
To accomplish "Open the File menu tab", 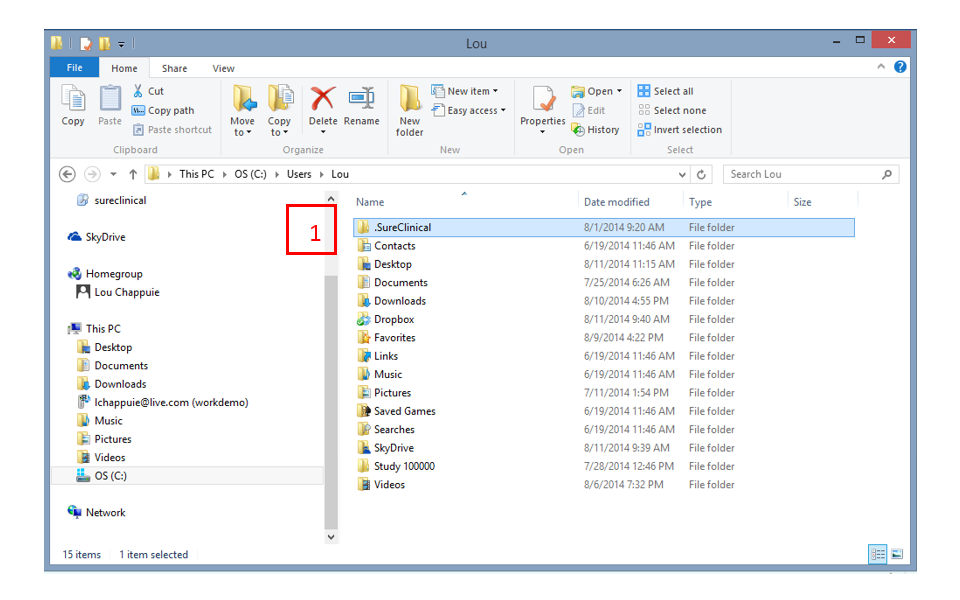I will pos(75,67).
